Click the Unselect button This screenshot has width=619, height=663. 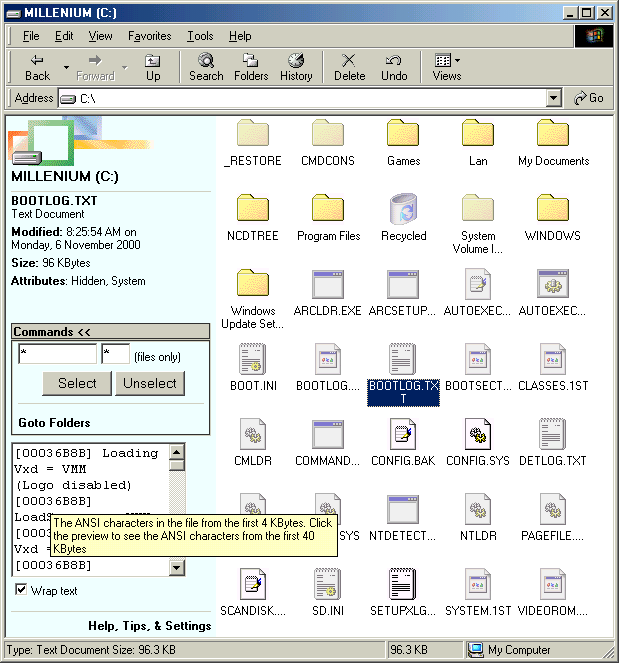point(150,383)
